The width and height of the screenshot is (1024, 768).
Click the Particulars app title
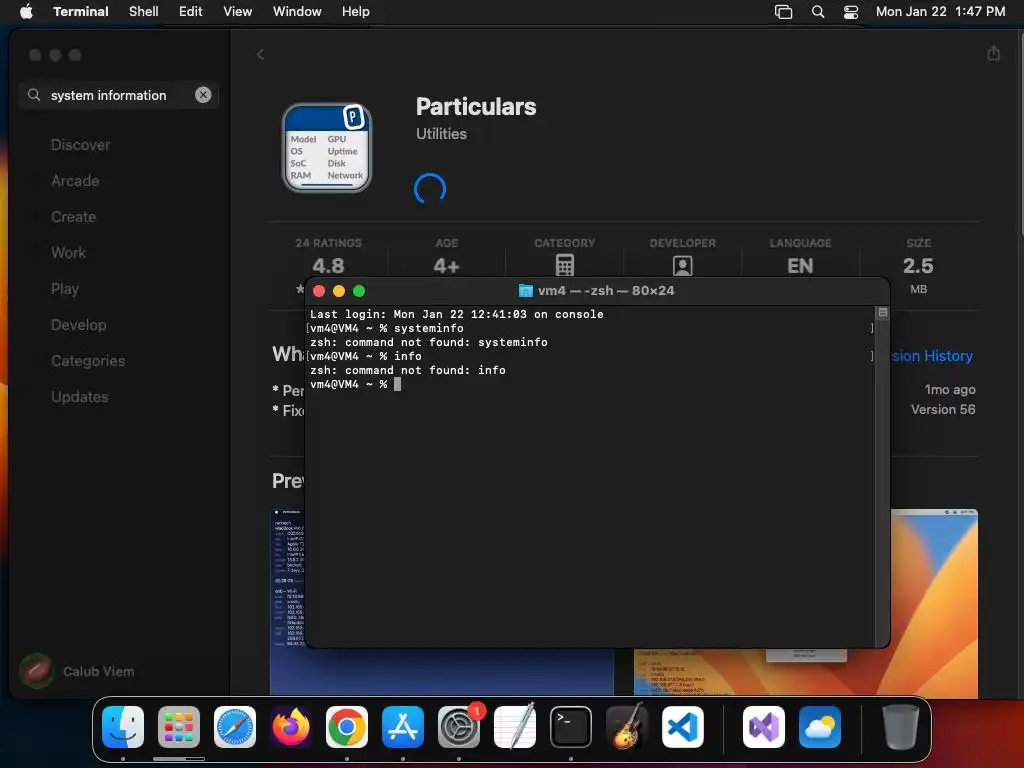[x=476, y=106]
